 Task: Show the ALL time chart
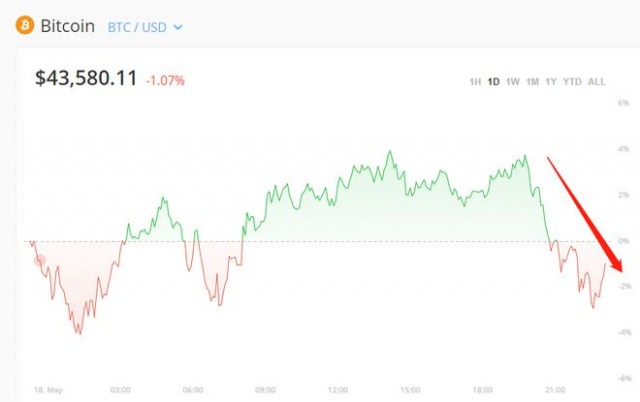(x=596, y=82)
